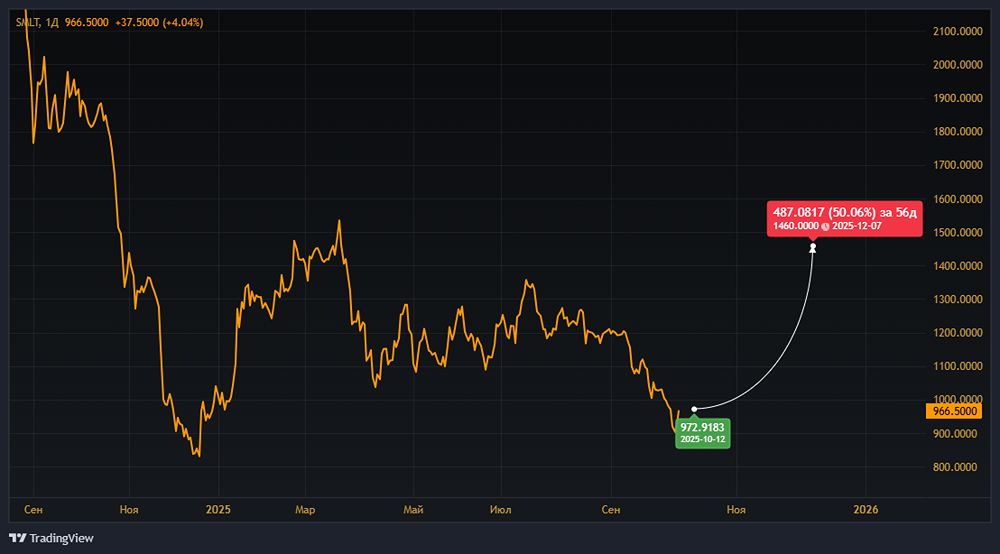Click the 1900.0000 price axis label
Screen dimensions: 1000x554
957,98
